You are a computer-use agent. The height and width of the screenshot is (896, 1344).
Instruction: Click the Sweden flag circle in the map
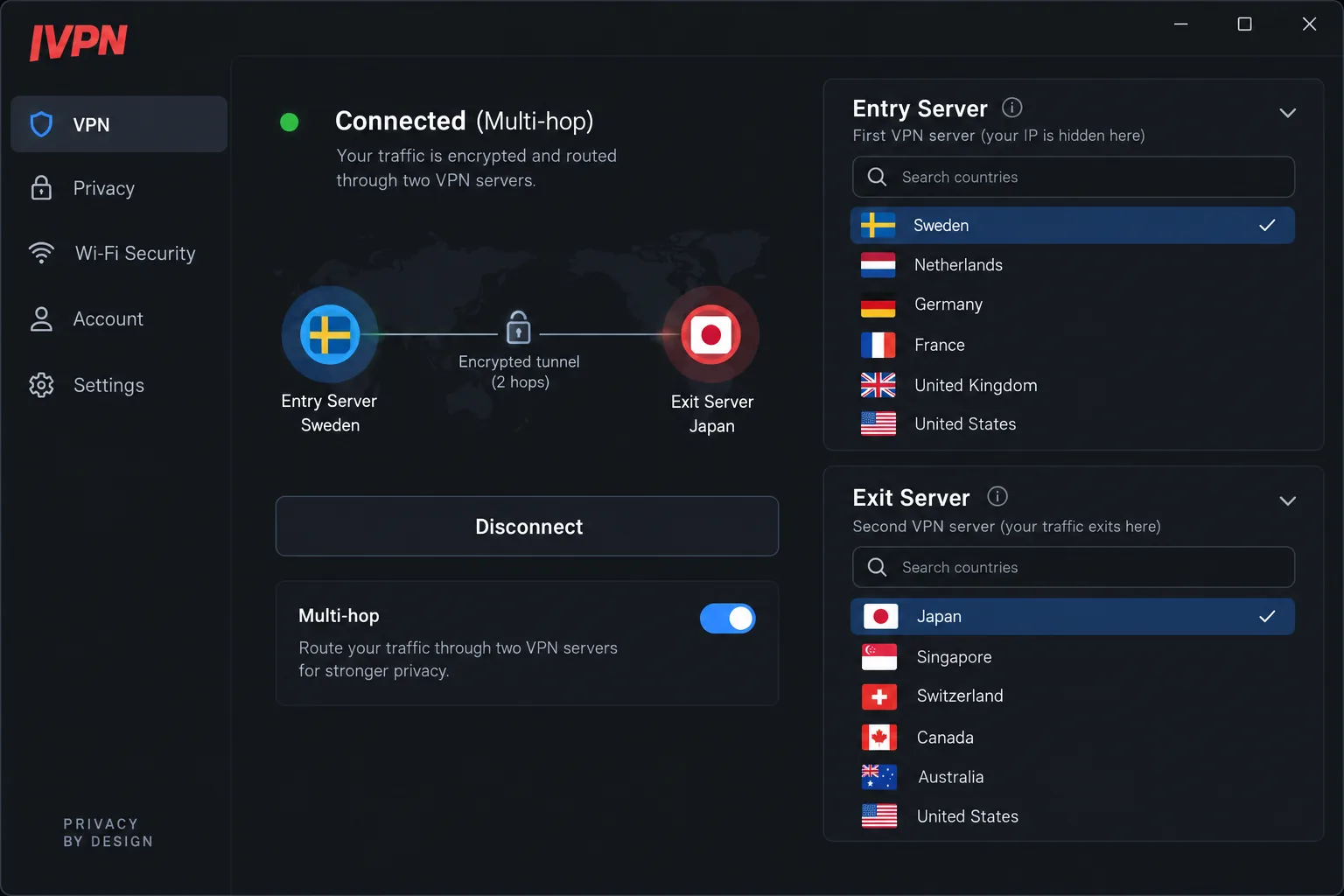(x=330, y=334)
